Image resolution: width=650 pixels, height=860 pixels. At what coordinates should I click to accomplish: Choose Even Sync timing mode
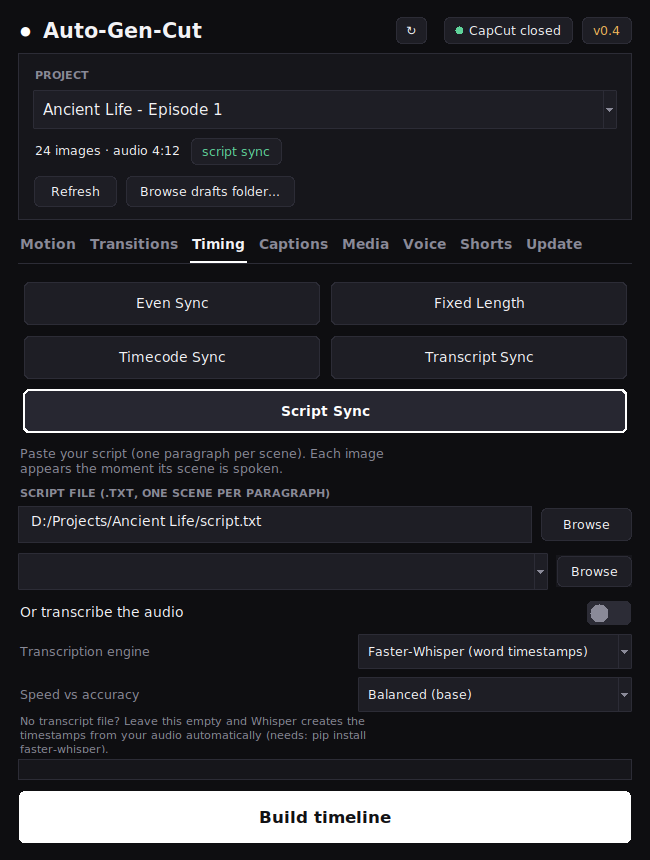[x=172, y=303]
